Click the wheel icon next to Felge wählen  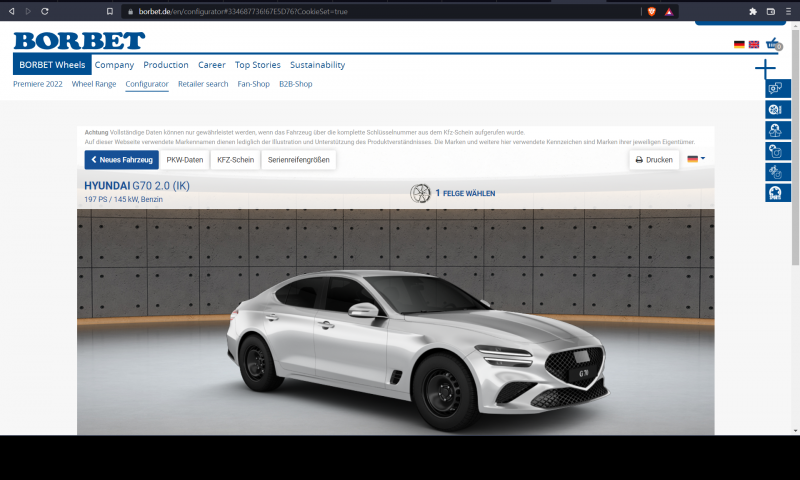[x=420, y=193]
